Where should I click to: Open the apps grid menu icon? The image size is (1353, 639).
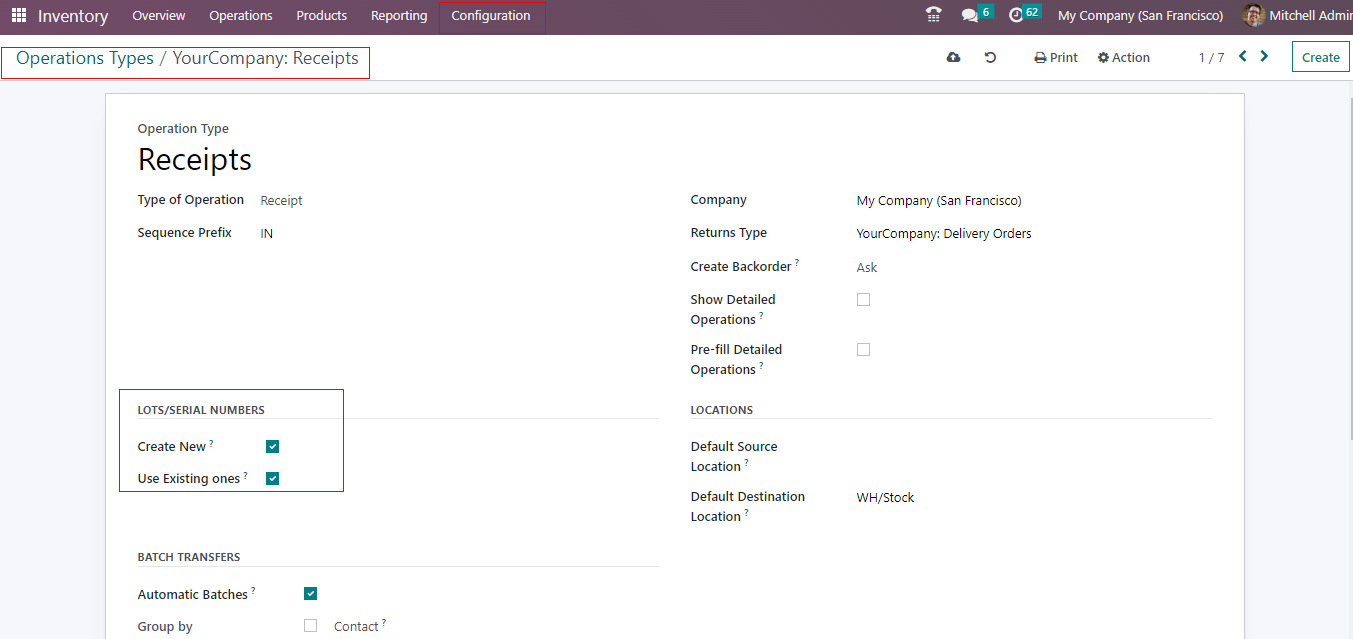(x=19, y=16)
